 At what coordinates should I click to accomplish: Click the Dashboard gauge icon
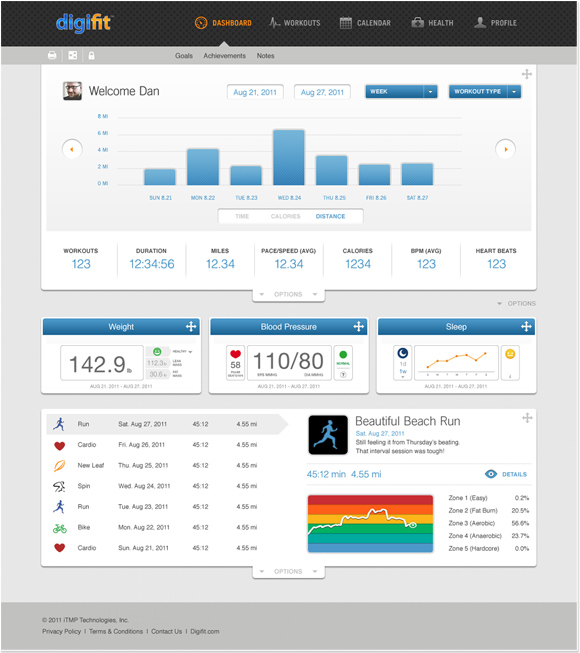pyautogui.click(x=201, y=23)
